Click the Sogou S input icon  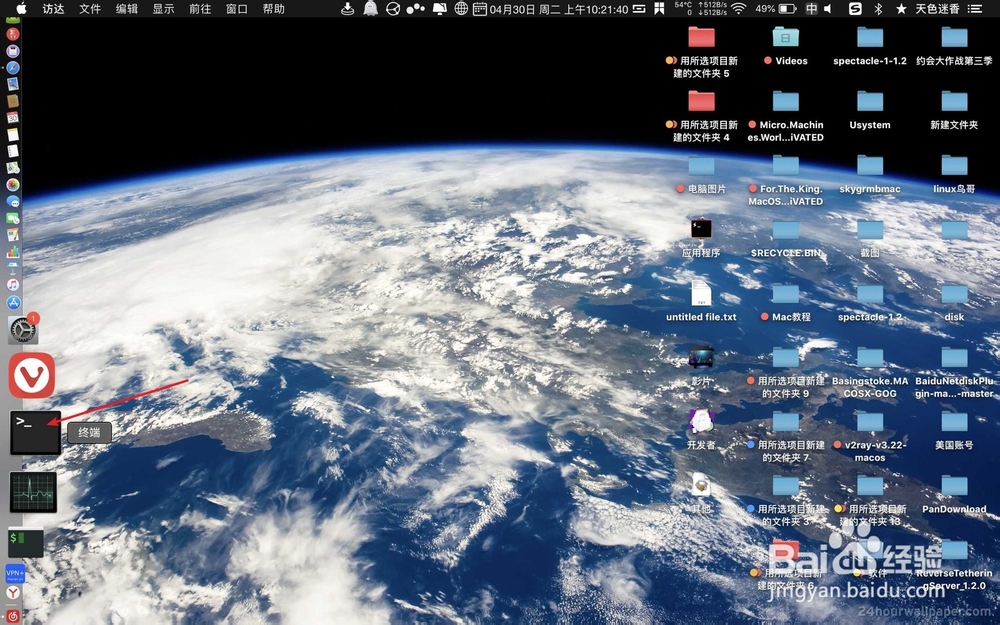click(855, 9)
